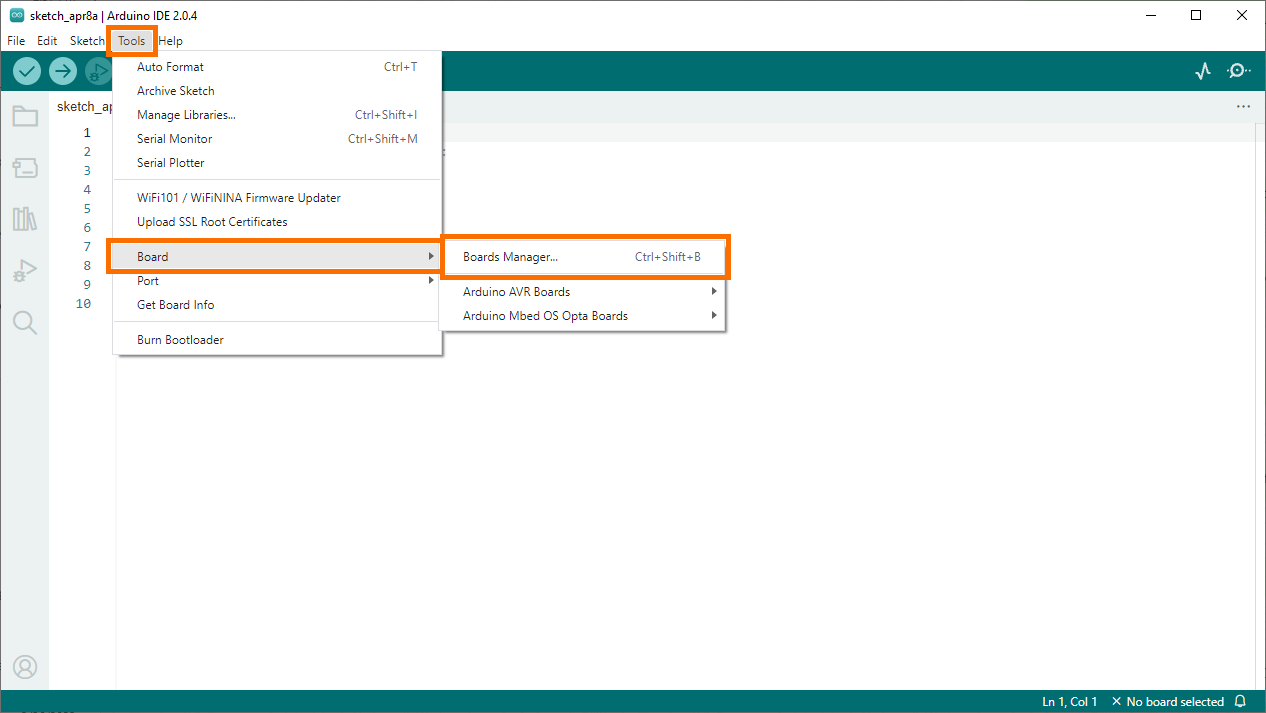Click the Verify sketch checkmark icon
Screen dimensions: 1266x713
[x=26, y=71]
